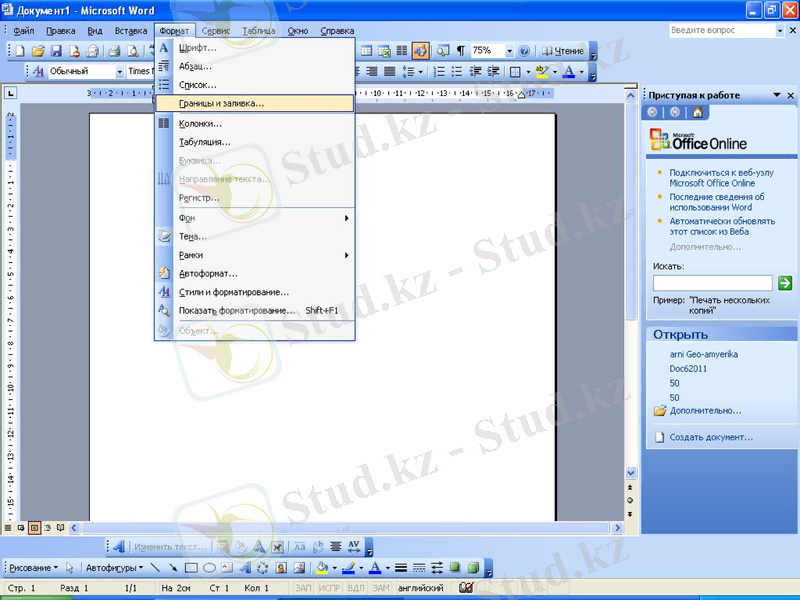
Task: Switch to page layout view button
Action: pos(34,527)
